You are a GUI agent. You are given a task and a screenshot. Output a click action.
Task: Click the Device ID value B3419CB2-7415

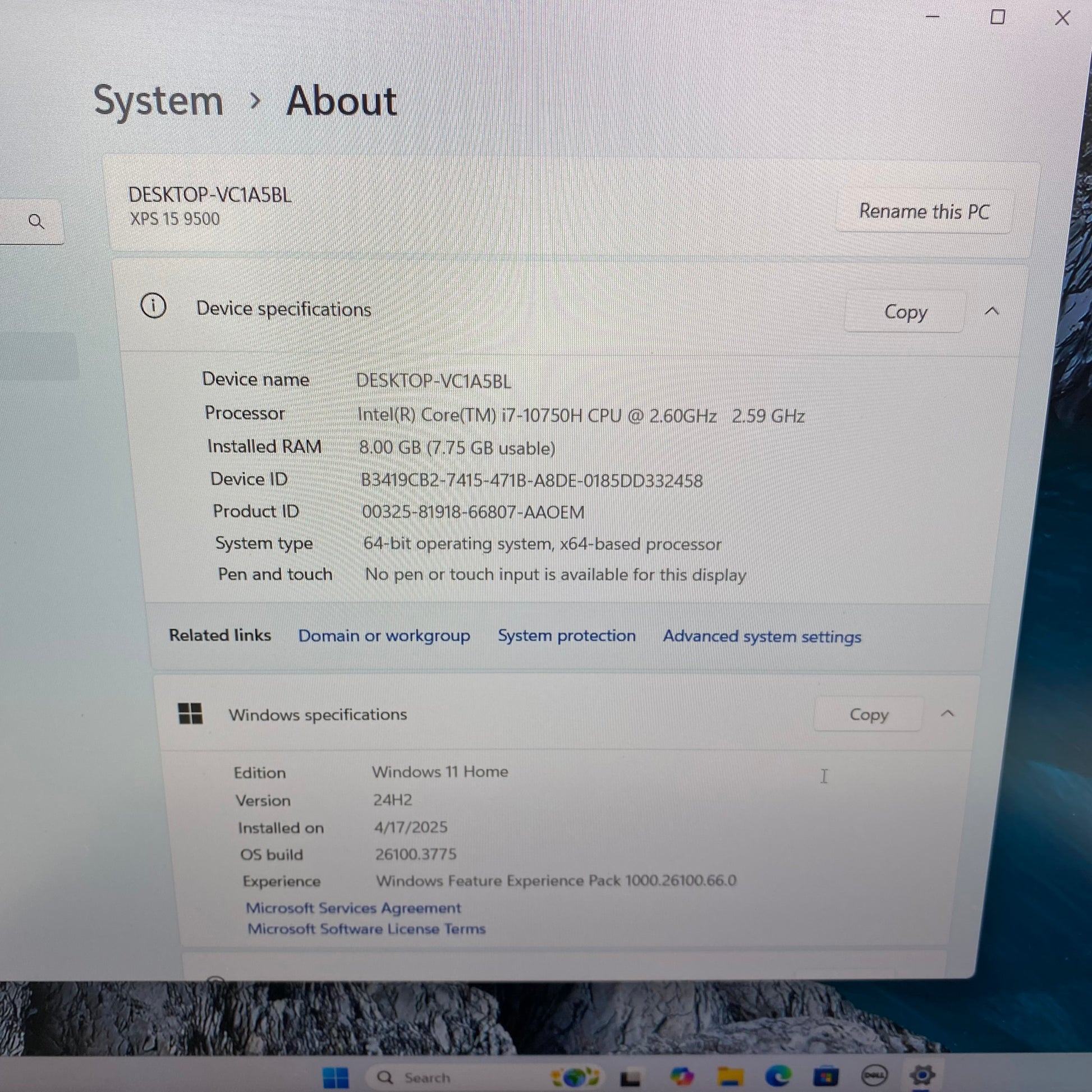click(x=531, y=480)
